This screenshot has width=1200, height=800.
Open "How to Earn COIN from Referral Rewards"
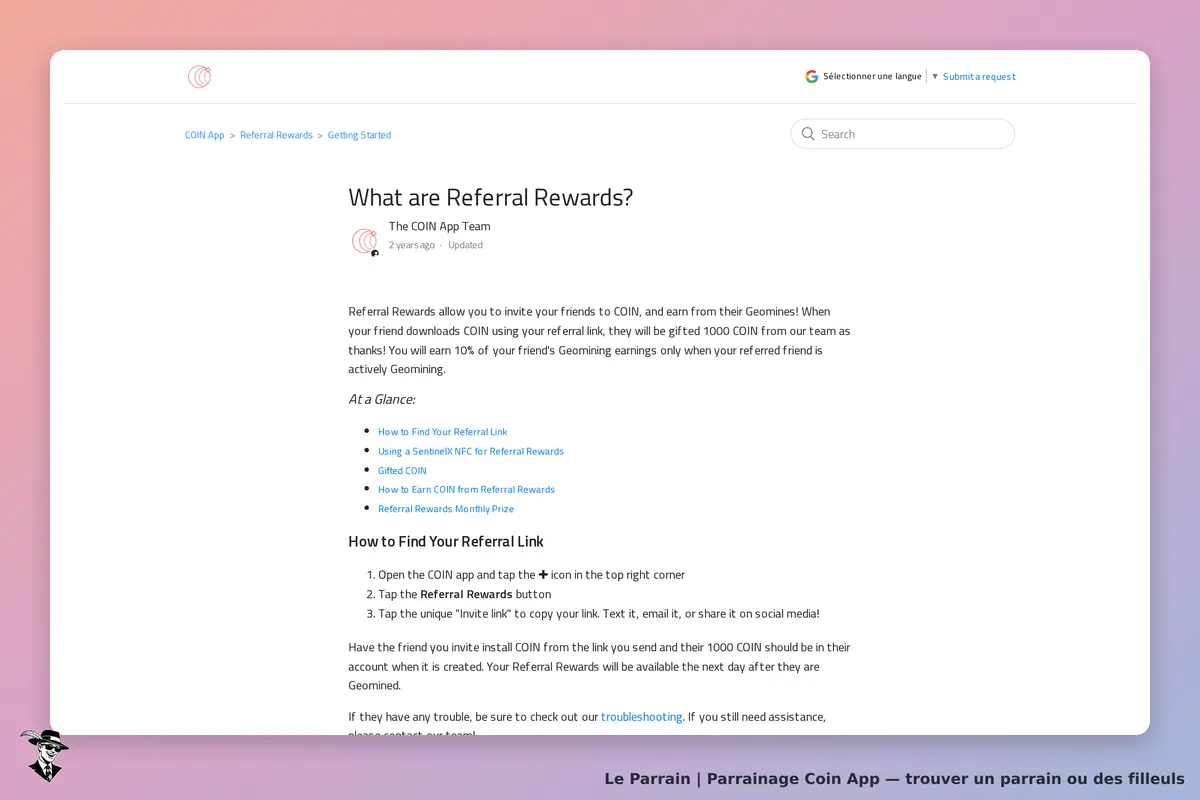pos(466,489)
